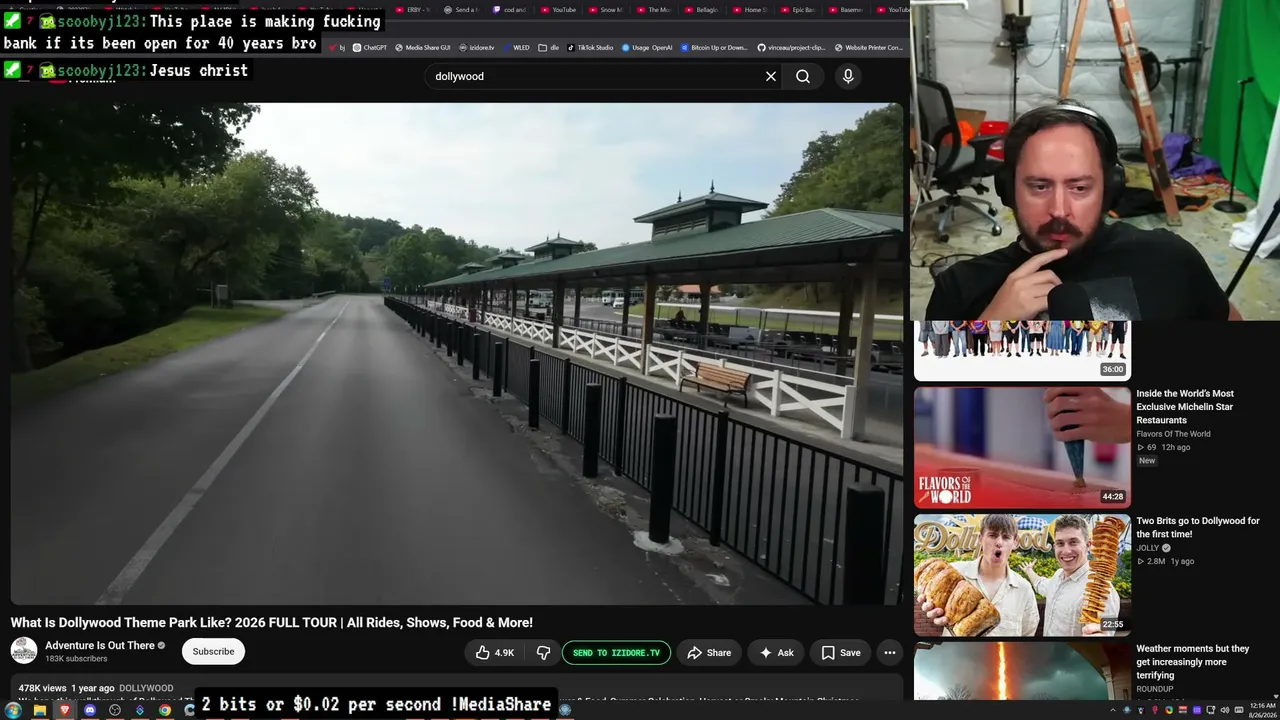Image resolution: width=1280 pixels, height=720 pixels.
Task: Open the Media Share GUI bookmark
Action: [x=422, y=47]
